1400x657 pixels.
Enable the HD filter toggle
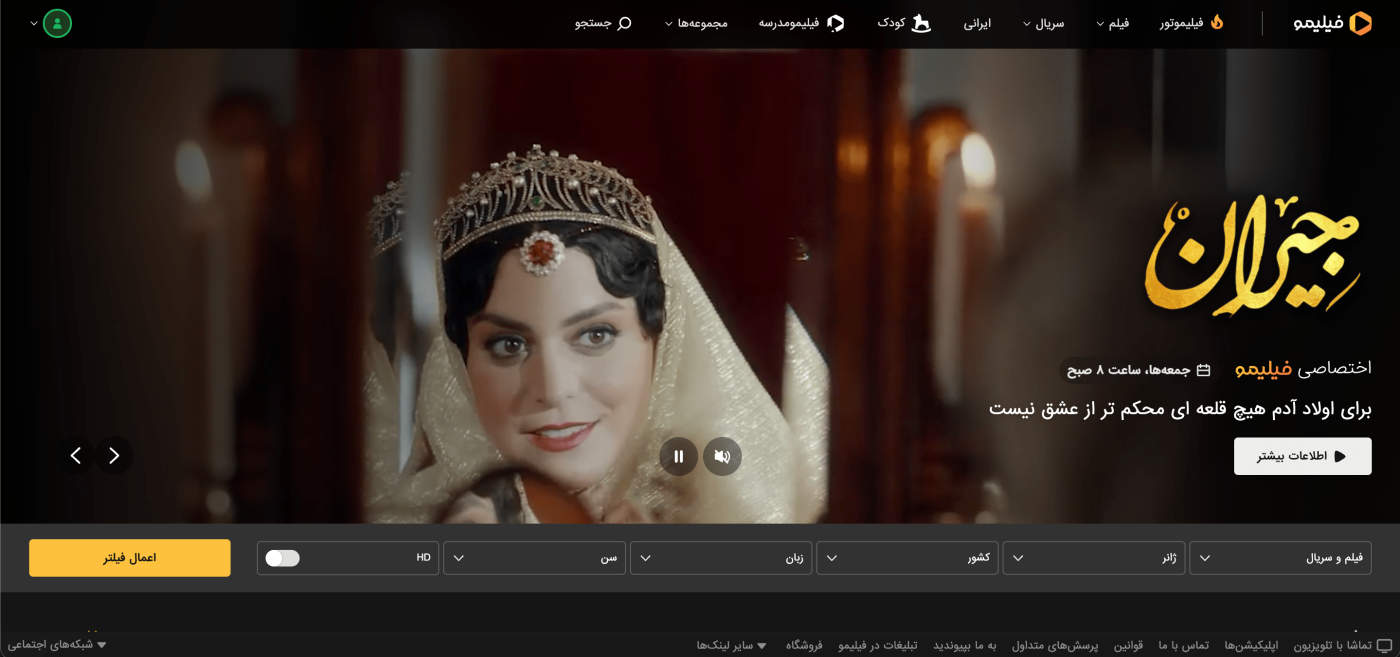[x=282, y=557]
